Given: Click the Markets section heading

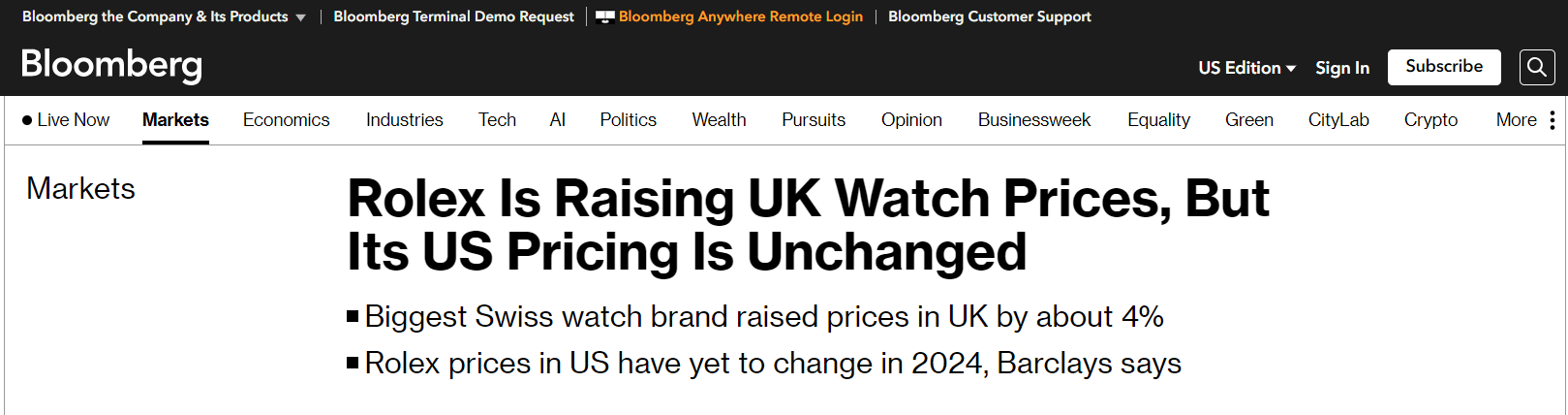Looking at the screenshot, I should tap(80, 188).
